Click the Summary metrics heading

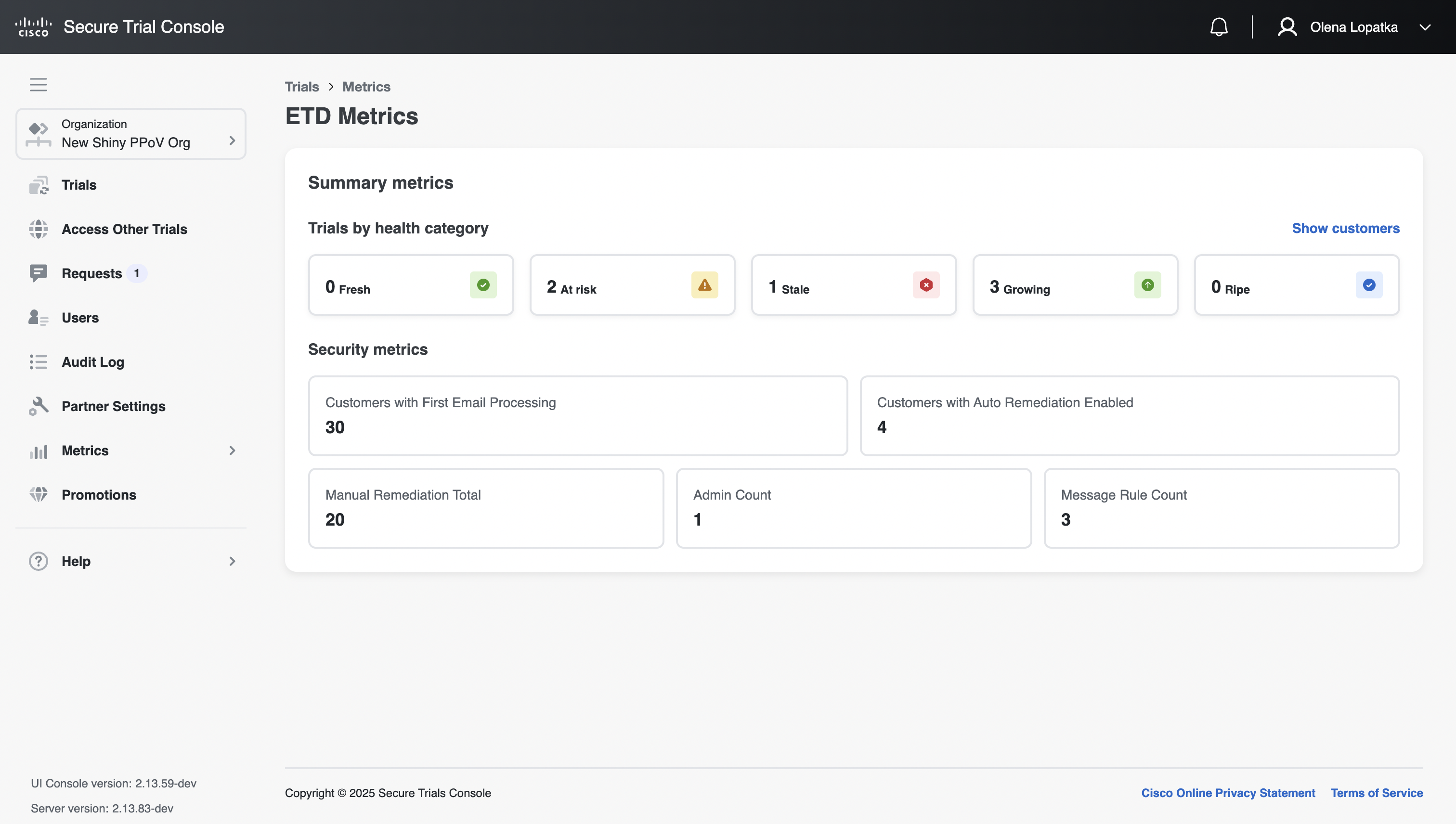tap(380, 183)
